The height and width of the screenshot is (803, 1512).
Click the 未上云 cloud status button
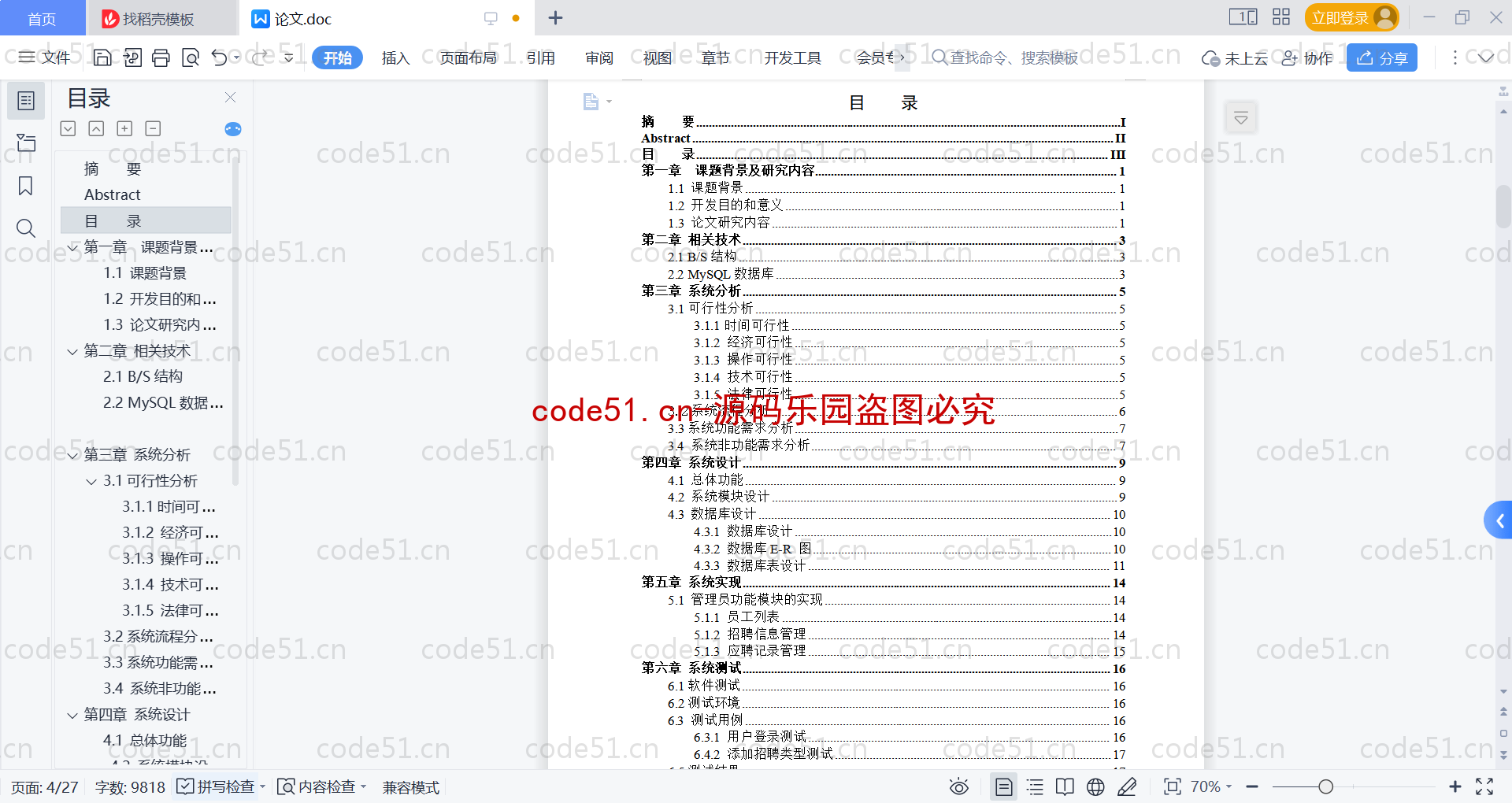click(x=1235, y=57)
